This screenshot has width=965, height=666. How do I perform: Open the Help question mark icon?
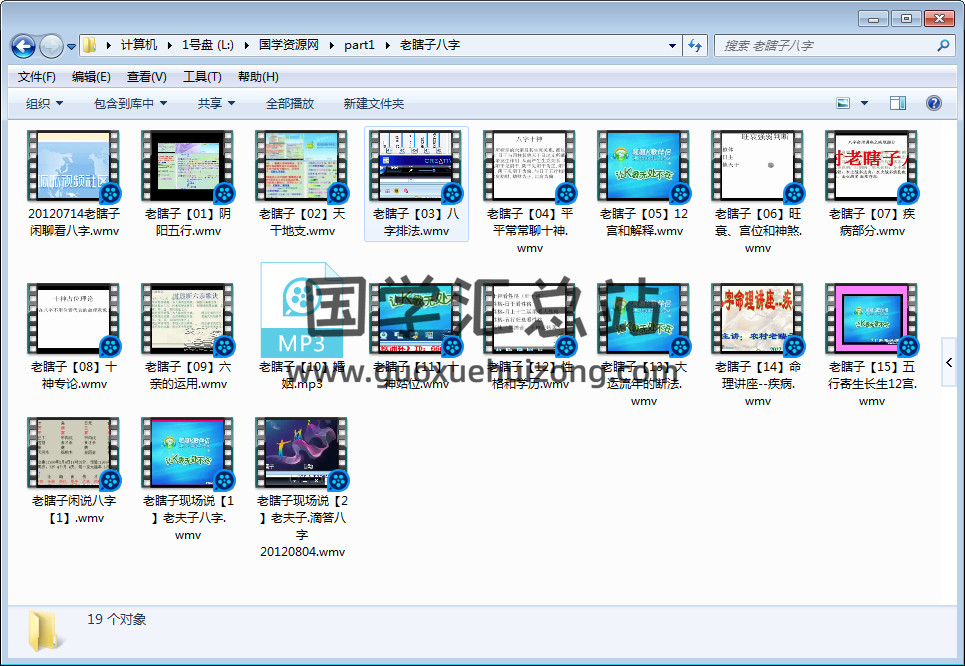[934, 103]
